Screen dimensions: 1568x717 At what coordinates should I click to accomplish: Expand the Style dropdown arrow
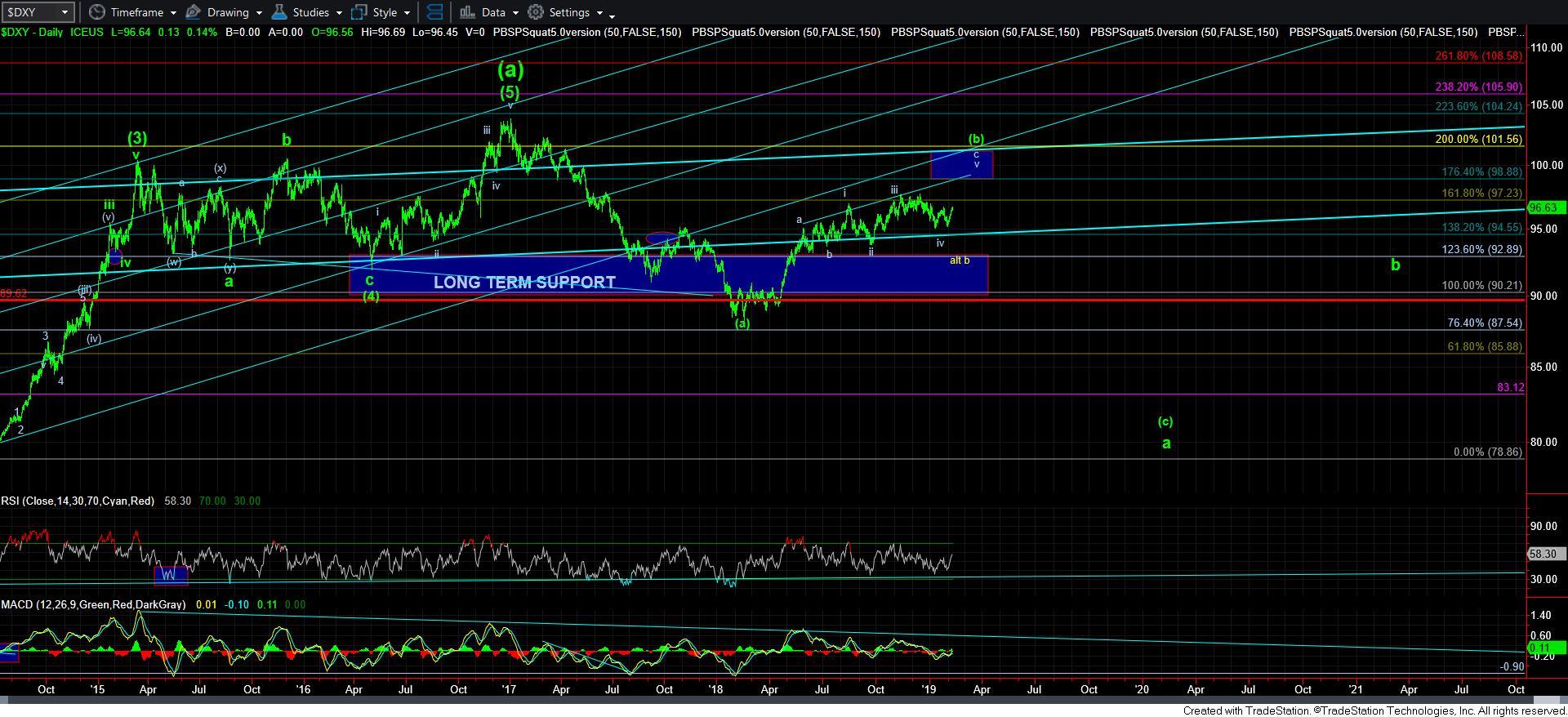tap(407, 13)
